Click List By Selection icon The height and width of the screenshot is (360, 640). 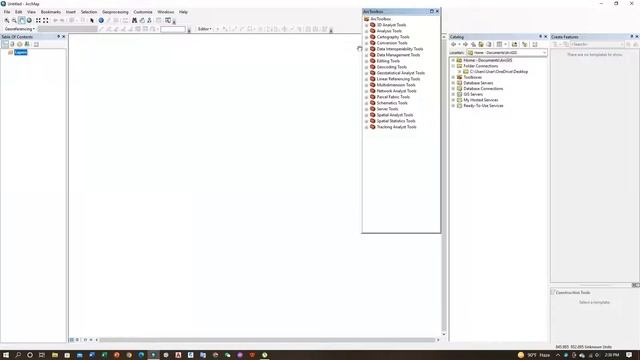click(x=27, y=44)
